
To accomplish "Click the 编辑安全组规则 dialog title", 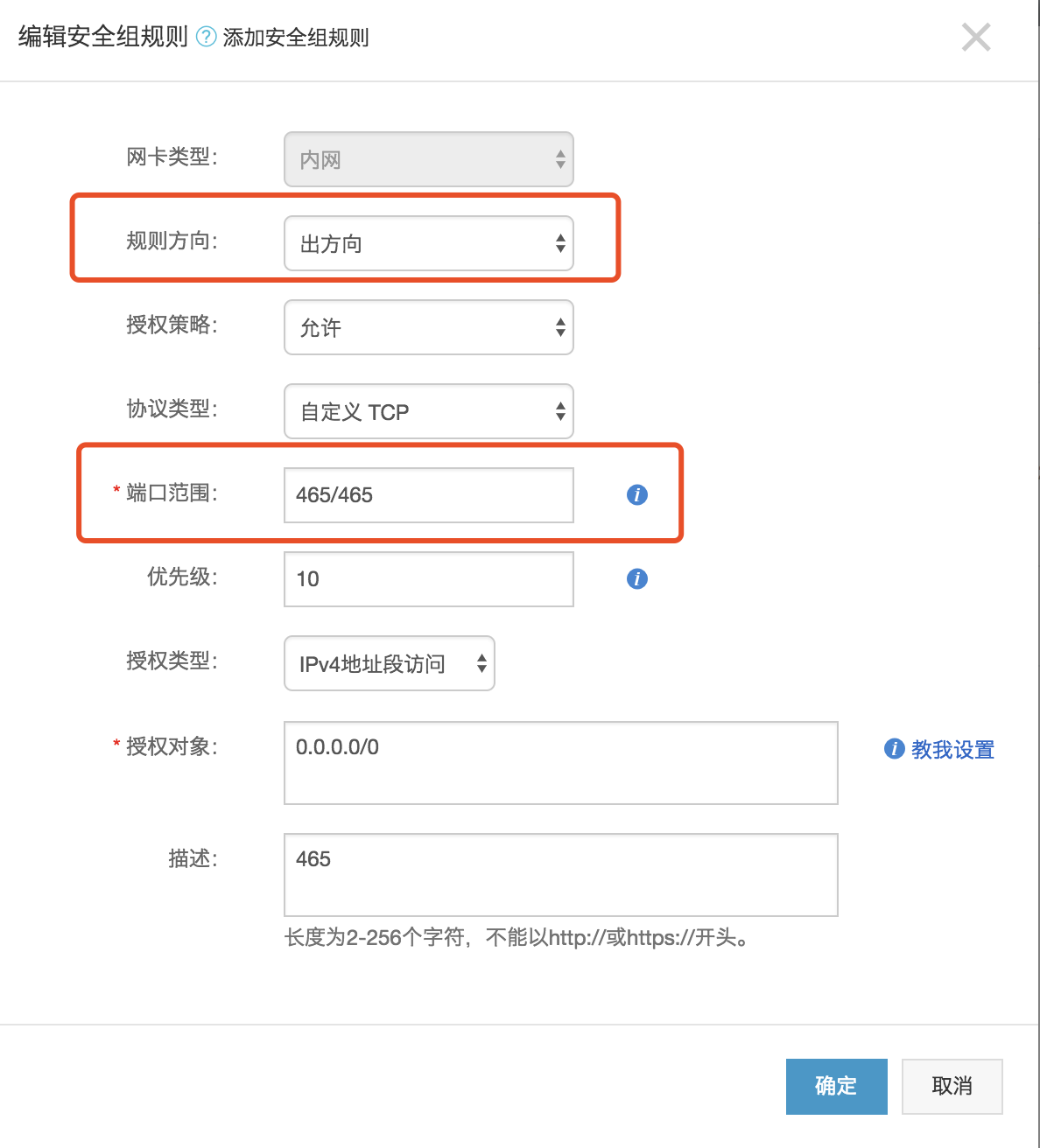I will [103, 37].
